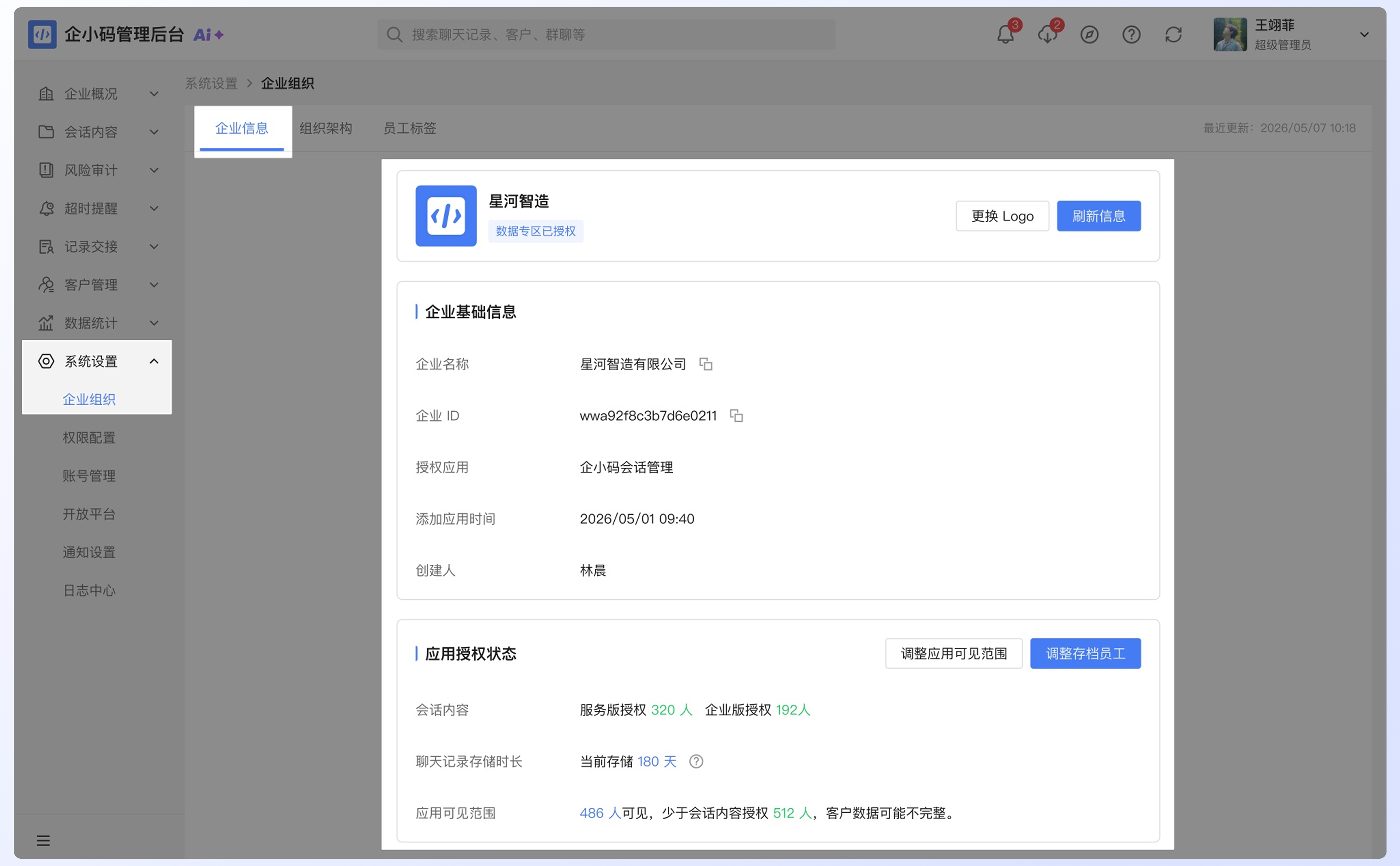Switch to the 企业信息 tab

242,128
